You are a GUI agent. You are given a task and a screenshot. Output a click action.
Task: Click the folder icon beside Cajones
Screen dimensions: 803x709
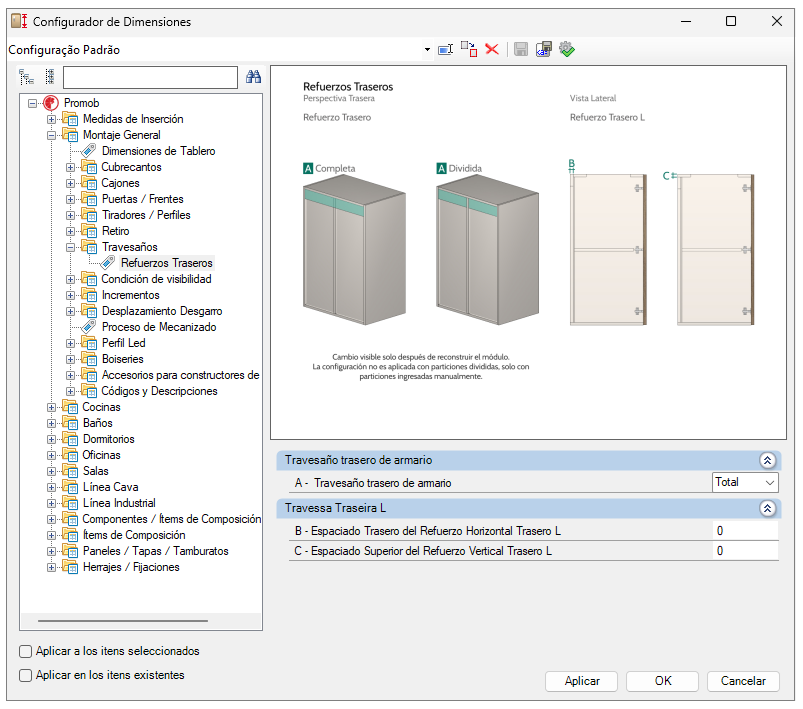(x=89, y=183)
